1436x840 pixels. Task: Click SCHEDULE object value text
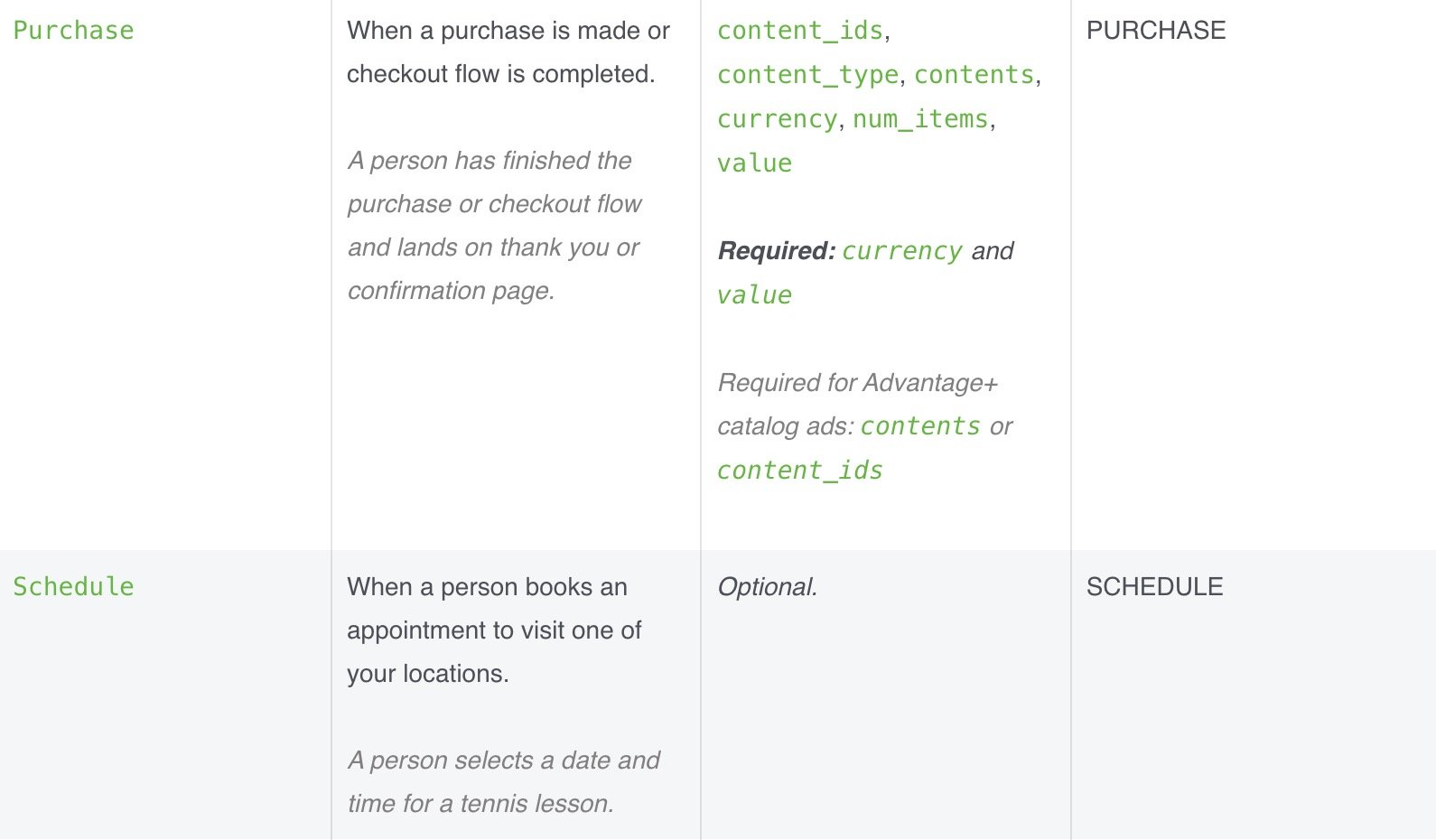(1155, 587)
